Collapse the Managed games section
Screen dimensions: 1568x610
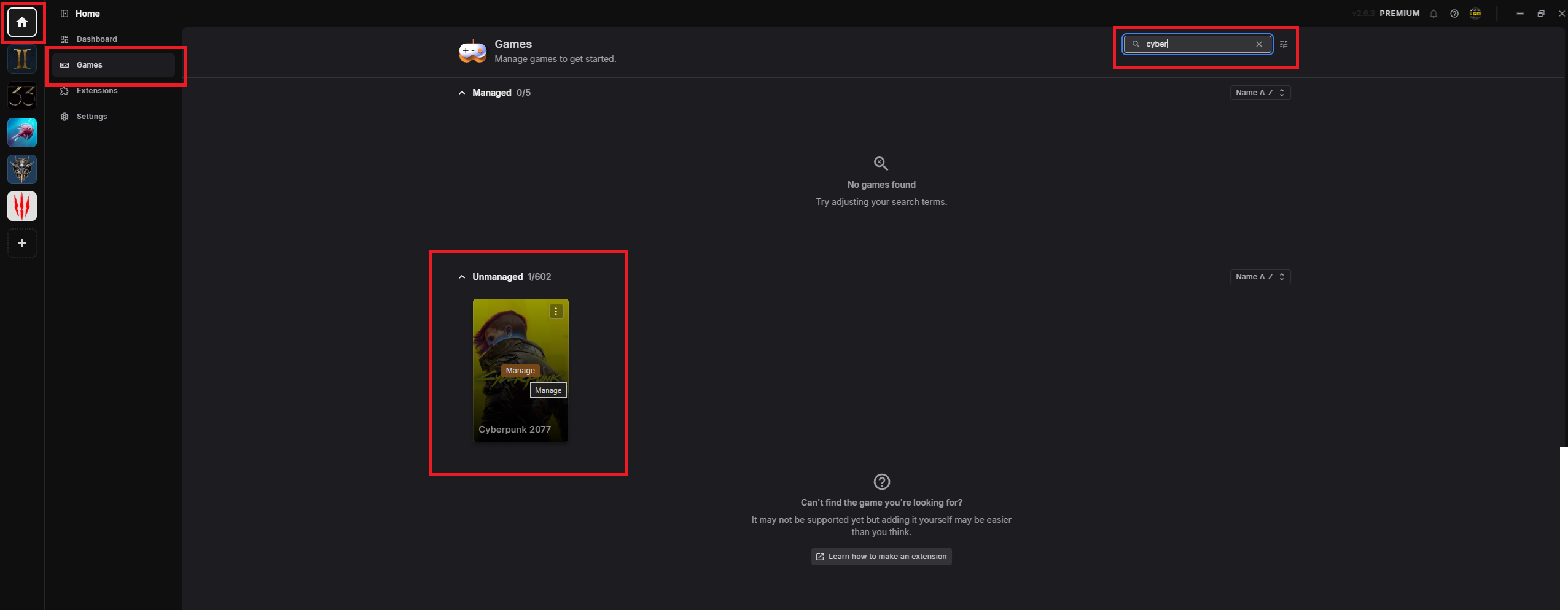pyautogui.click(x=462, y=93)
